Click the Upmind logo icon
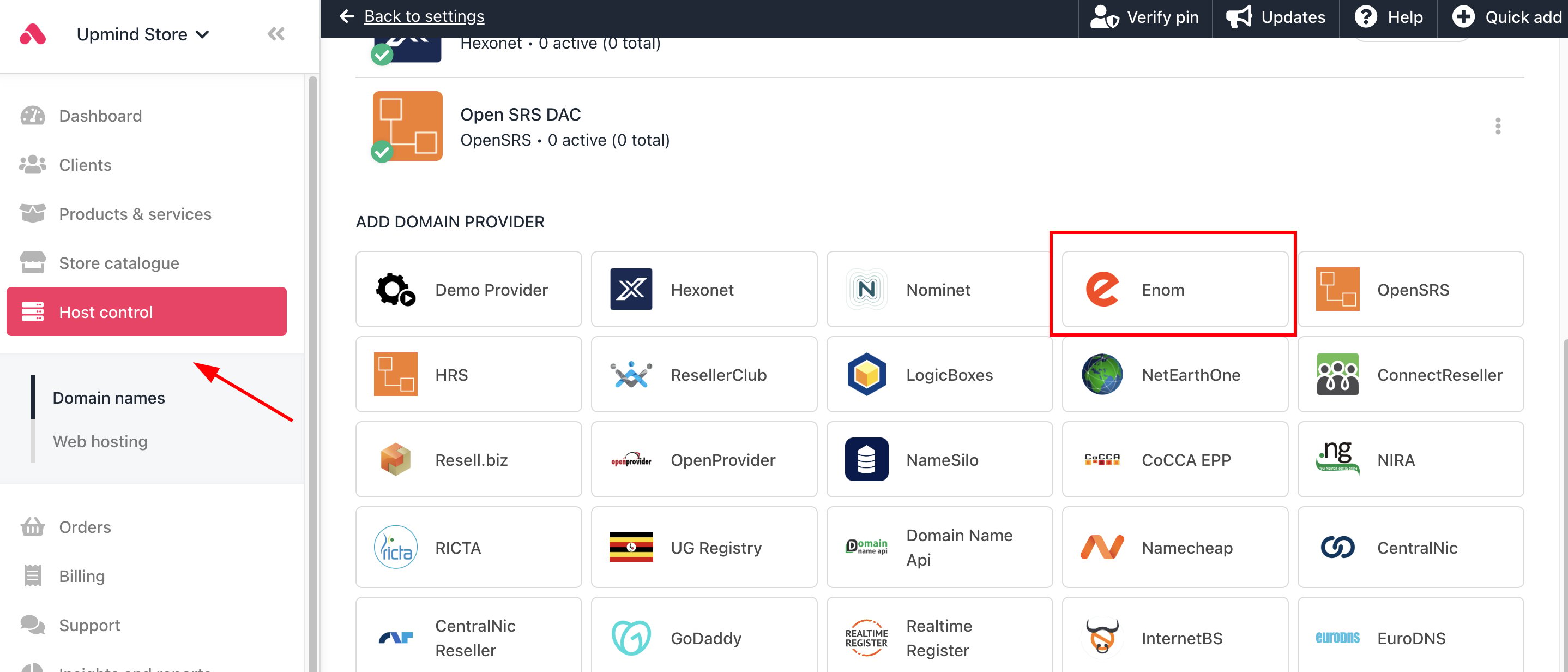 (33, 34)
